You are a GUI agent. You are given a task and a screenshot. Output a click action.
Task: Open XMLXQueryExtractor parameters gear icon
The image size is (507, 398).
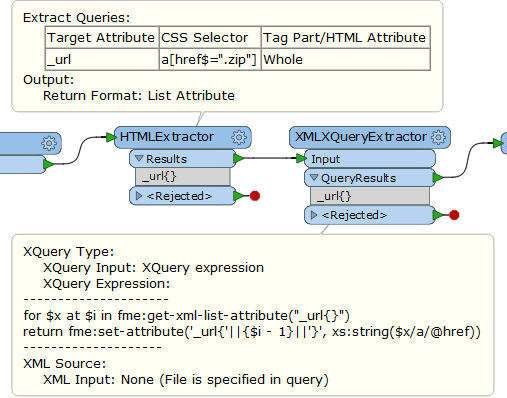(438, 137)
